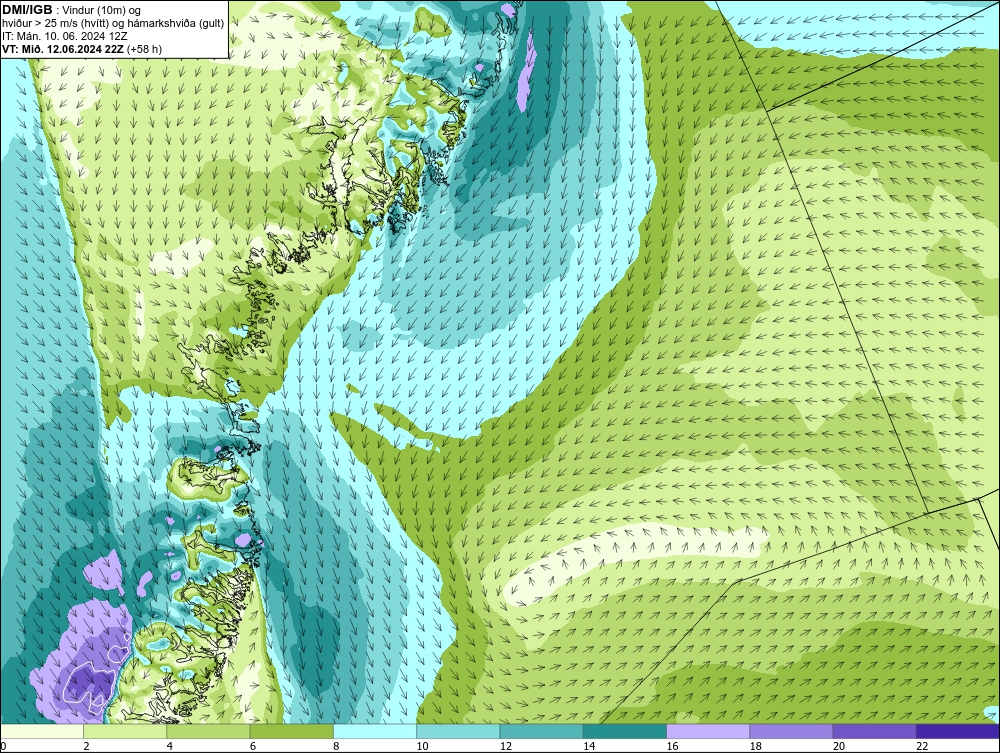The image size is (1000, 753).
Task: Click the legend scale value 10
Action: [x=422, y=747]
